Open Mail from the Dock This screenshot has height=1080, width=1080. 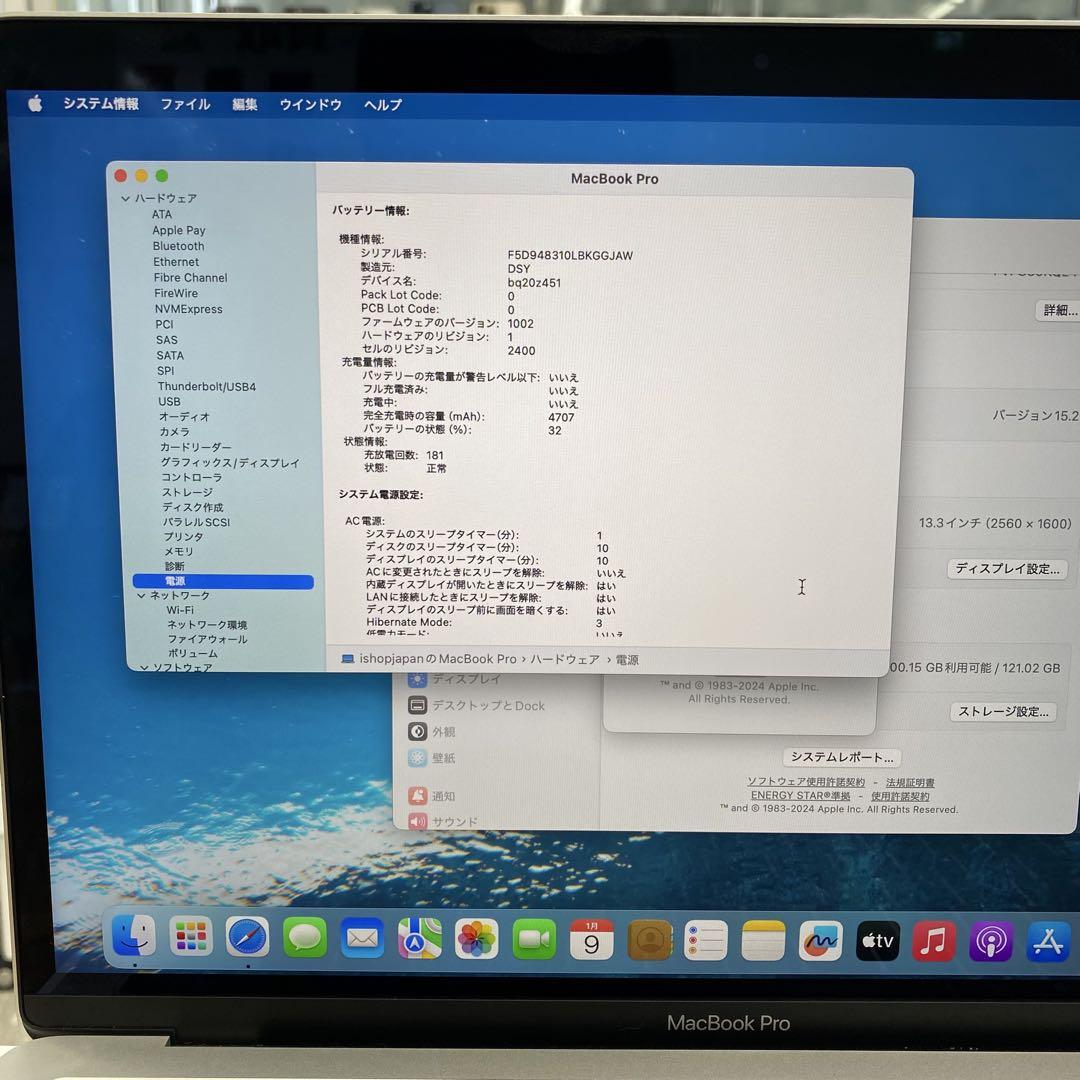coord(362,938)
